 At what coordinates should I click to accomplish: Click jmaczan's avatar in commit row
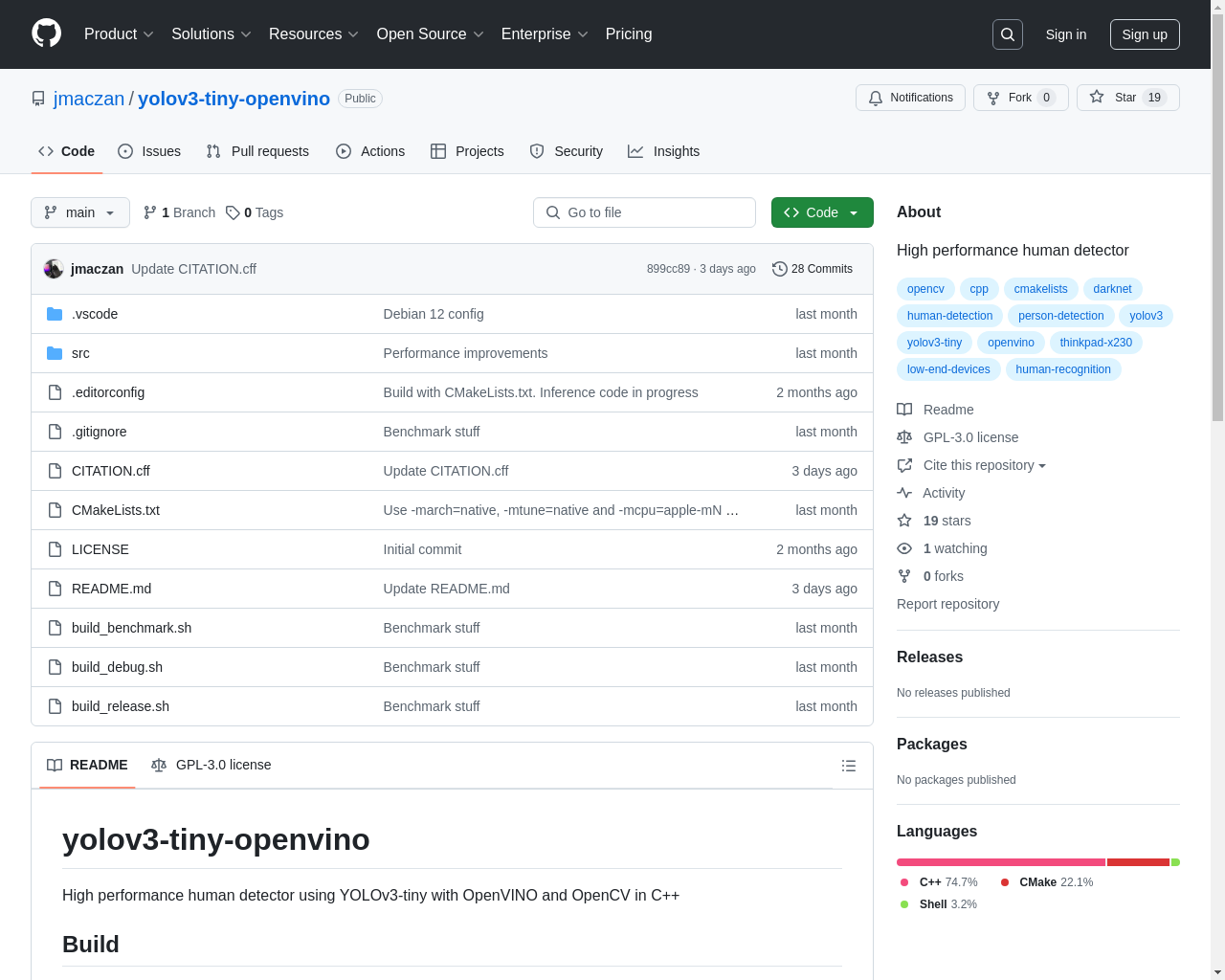(54, 269)
